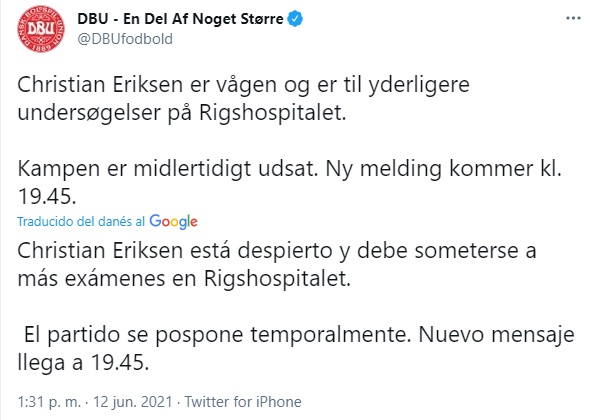Open the DBU profile avatar logo

tap(41, 29)
